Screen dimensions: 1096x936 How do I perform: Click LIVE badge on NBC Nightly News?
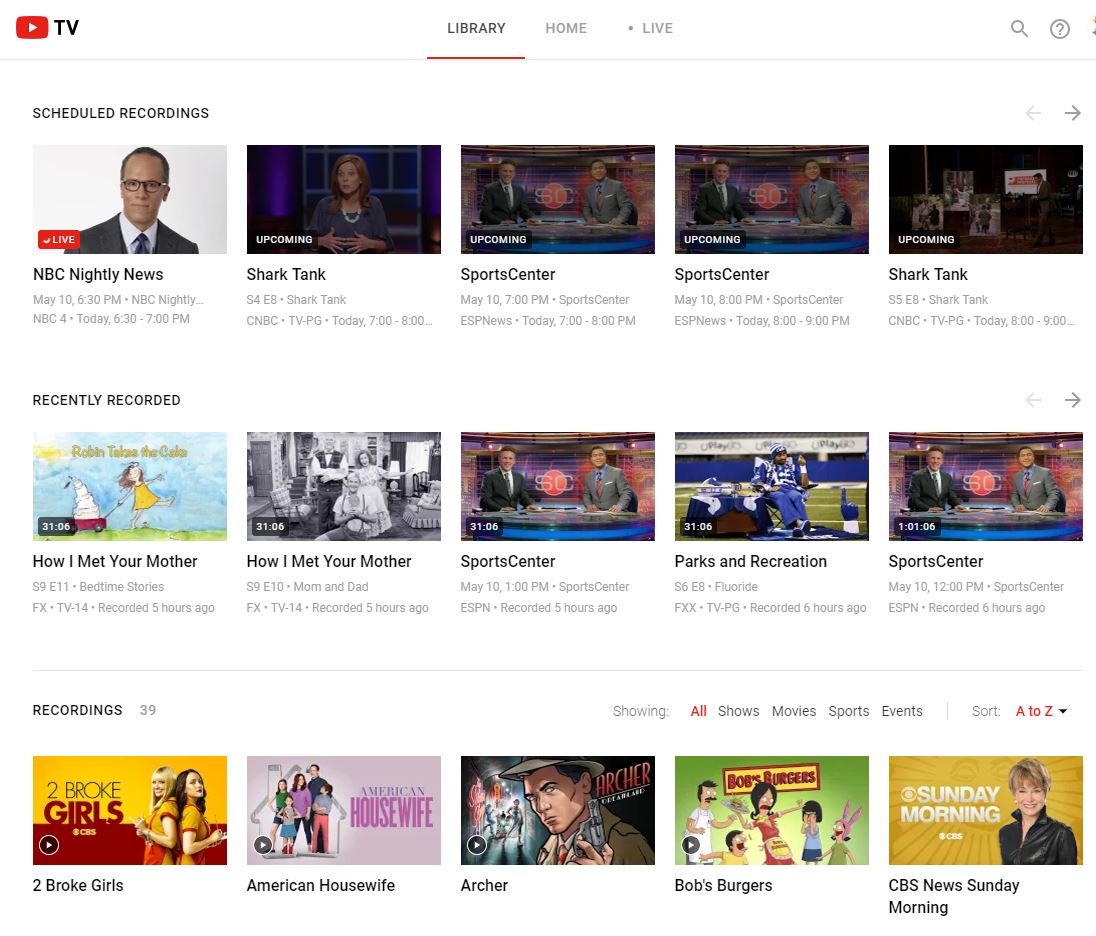click(59, 239)
